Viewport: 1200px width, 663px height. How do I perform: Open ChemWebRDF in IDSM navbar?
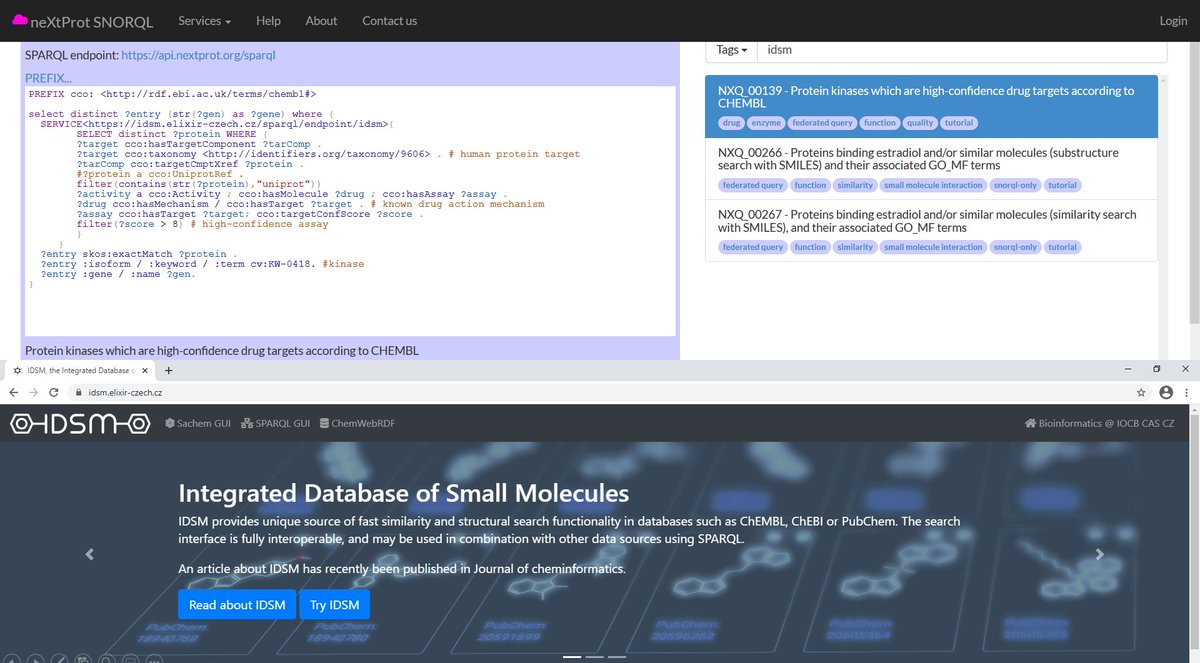click(x=357, y=424)
